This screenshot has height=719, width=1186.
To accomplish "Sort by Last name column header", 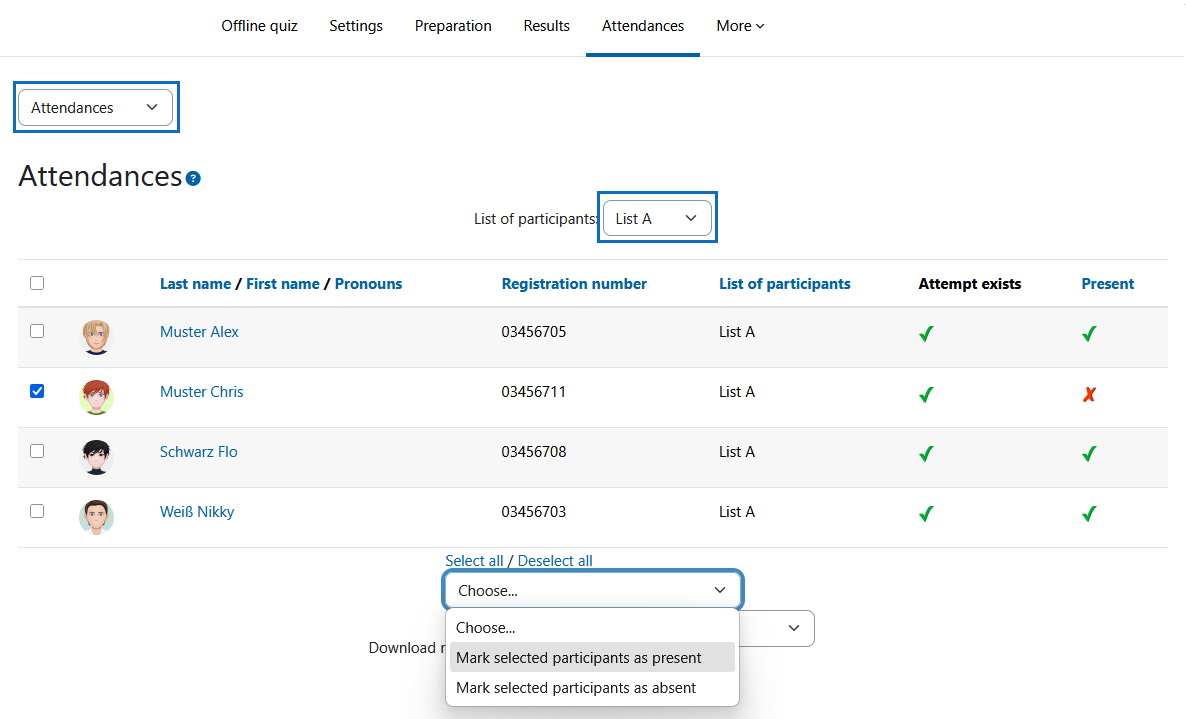I will click(x=195, y=284).
